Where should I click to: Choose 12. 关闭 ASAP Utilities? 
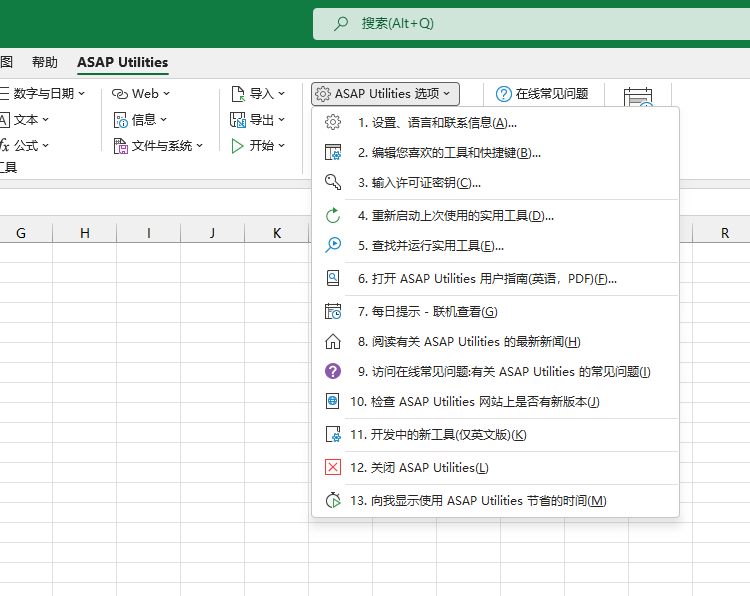(496, 467)
